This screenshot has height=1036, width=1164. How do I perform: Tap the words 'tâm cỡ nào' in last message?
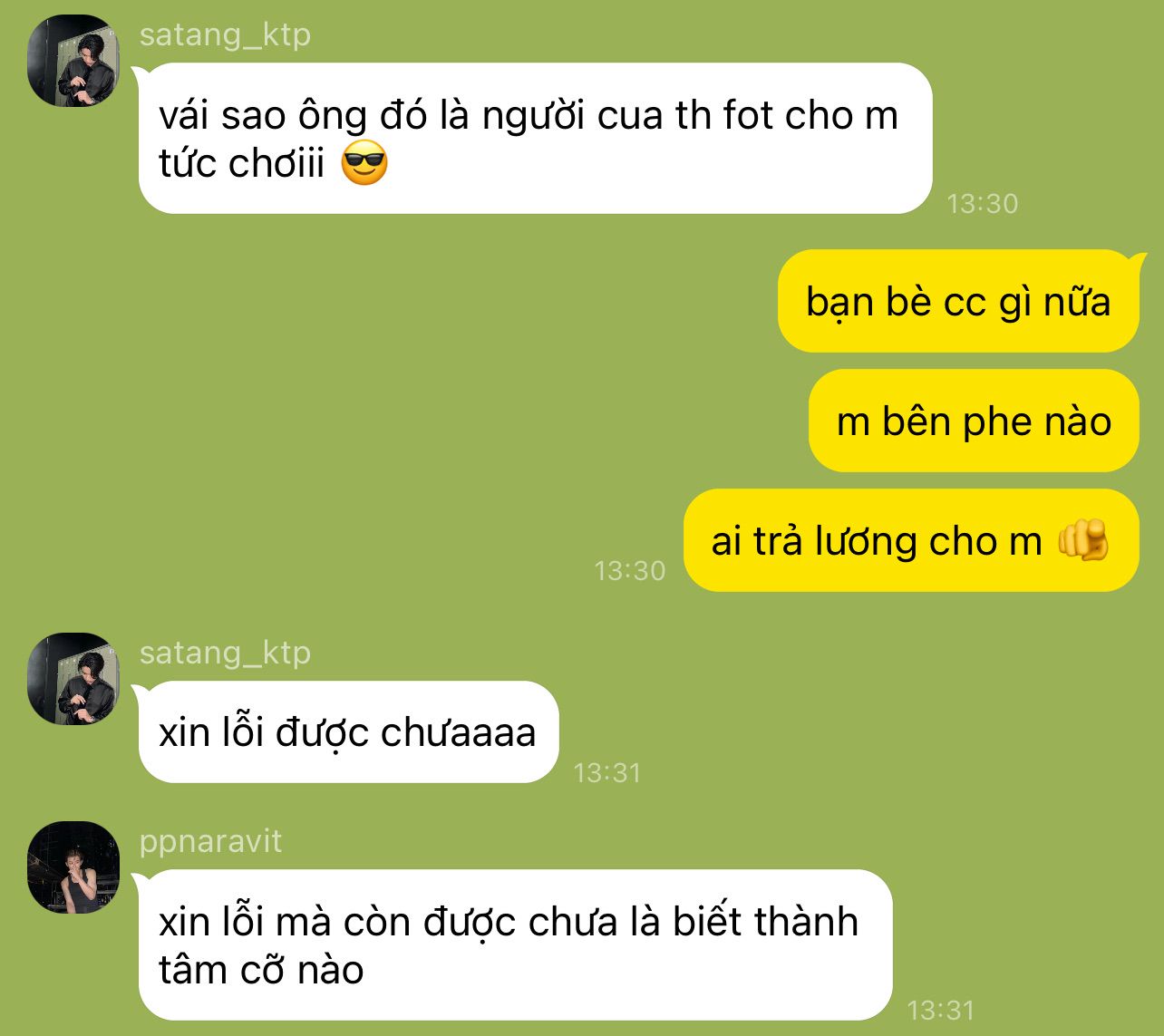tap(261, 970)
